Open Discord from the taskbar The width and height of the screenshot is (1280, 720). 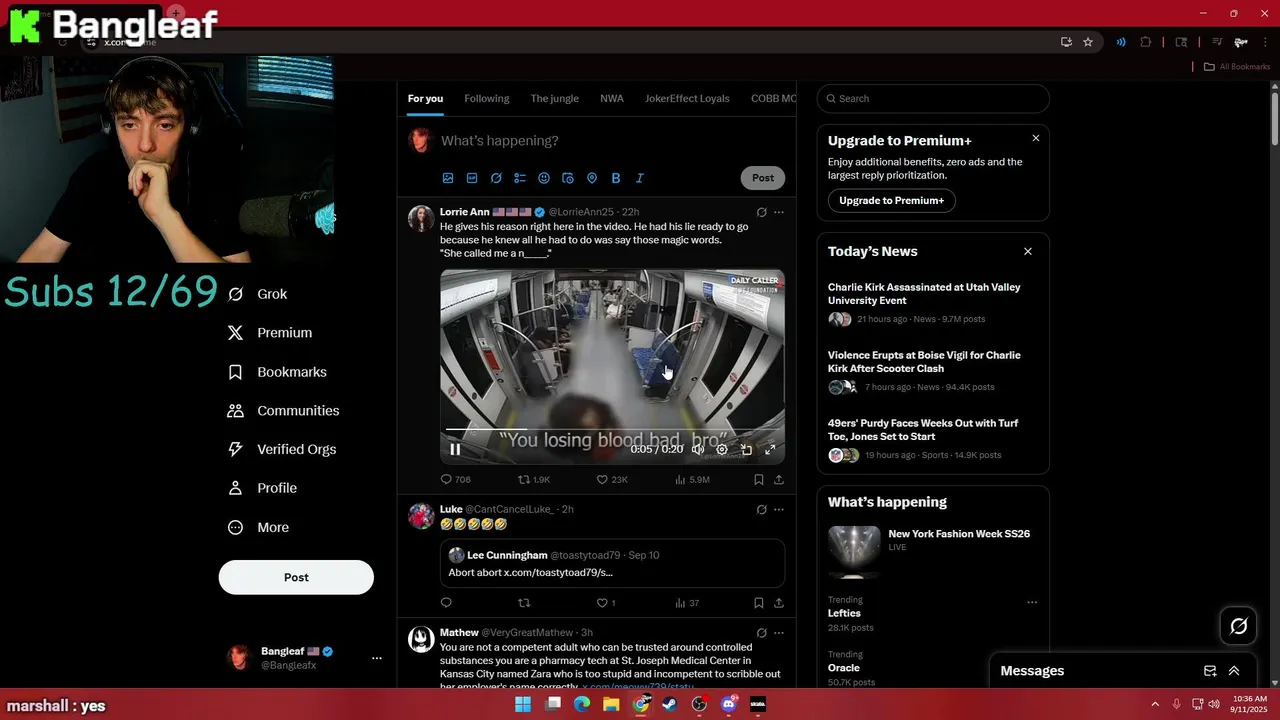(729, 704)
